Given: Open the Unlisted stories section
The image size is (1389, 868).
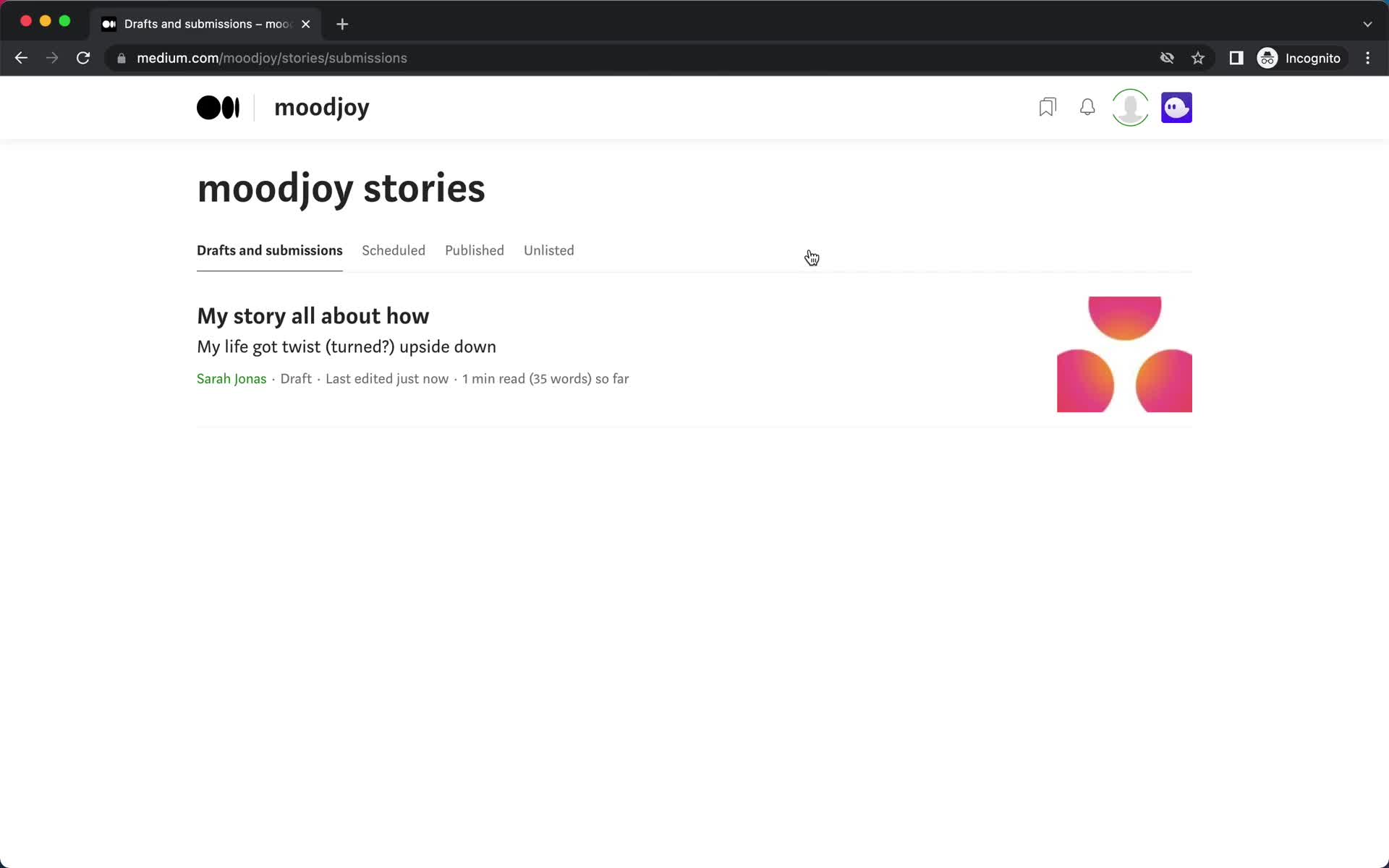Looking at the screenshot, I should coord(549,250).
